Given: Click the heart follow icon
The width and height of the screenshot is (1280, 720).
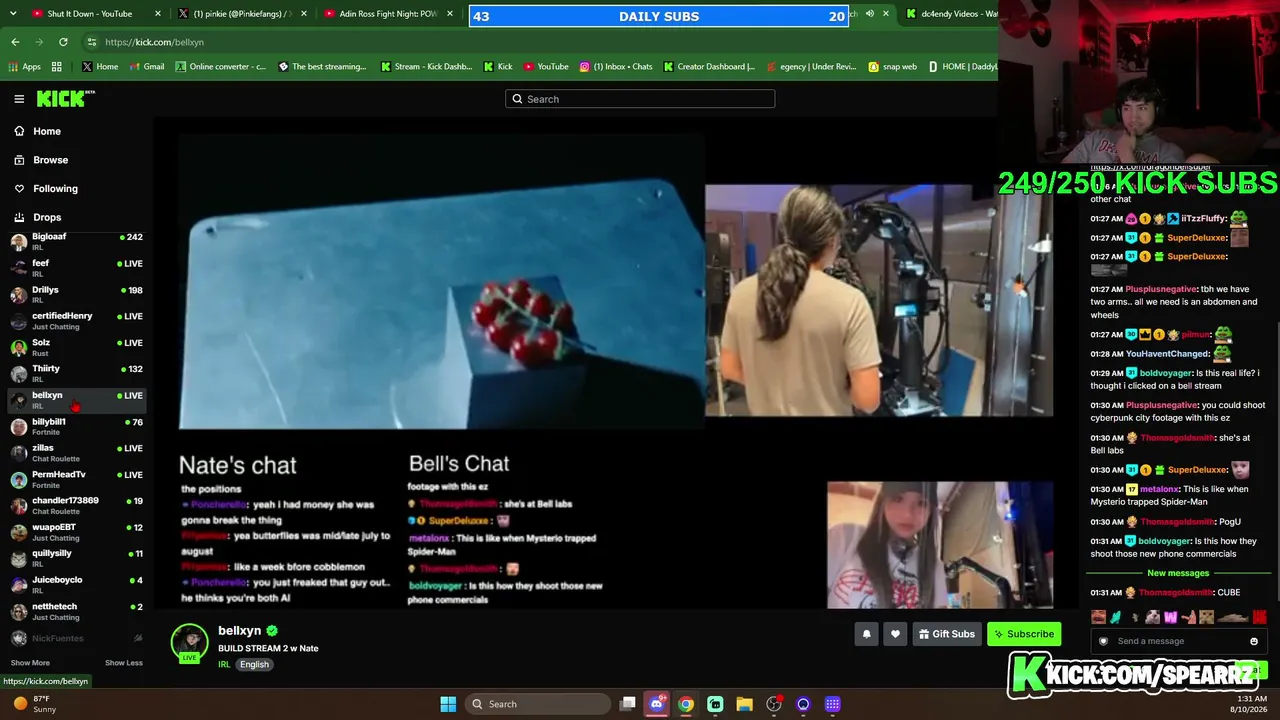Looking at the screenshot, I should click(x=895, y=634).
